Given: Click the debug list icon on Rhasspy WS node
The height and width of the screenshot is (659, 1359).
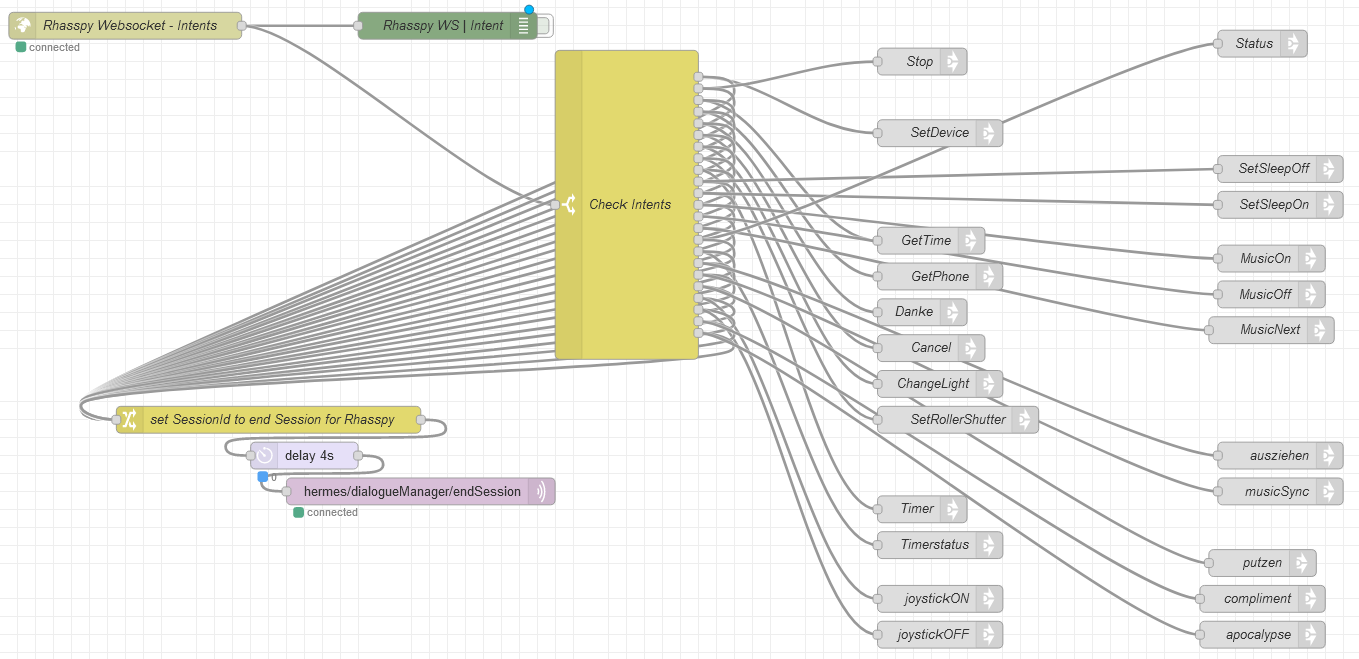Looking at the screenshot, I should click(x=524, y=26).
